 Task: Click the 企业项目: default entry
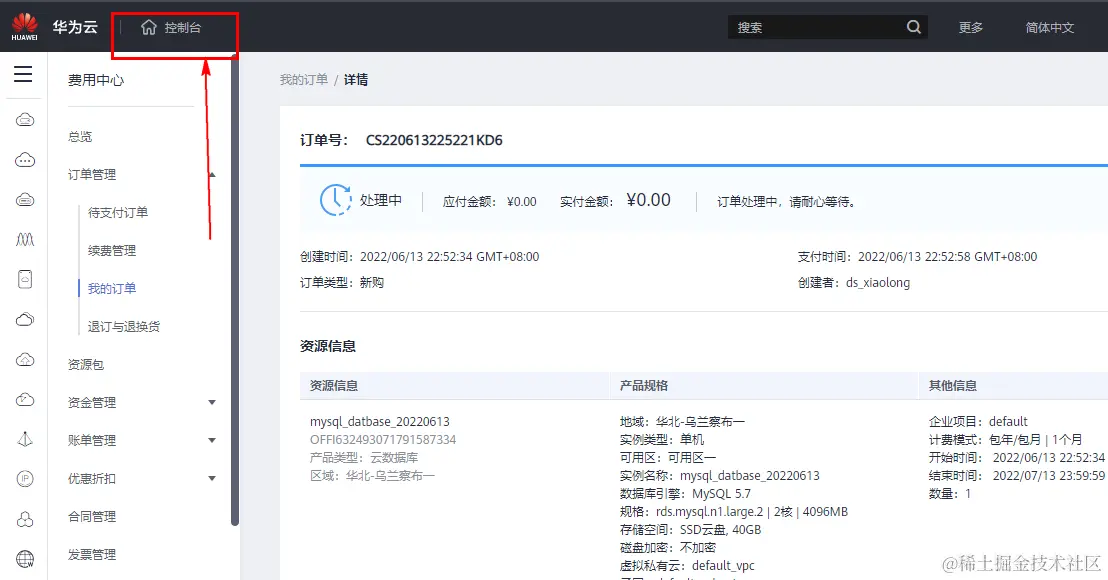click(x=978, y=422)
